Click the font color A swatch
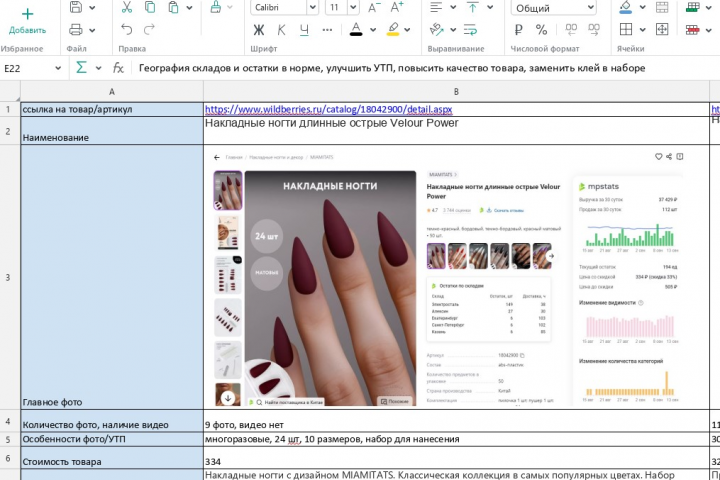 (x=356, y=30)
